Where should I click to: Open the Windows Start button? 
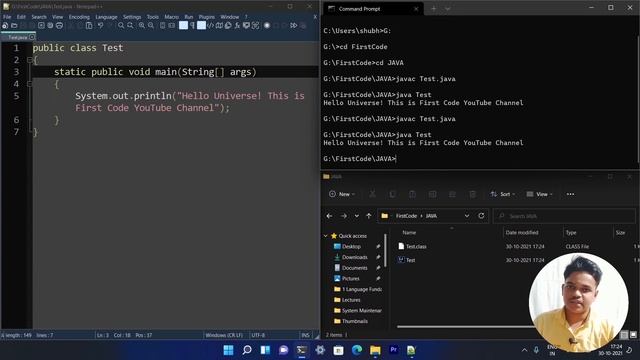pos(229,350)
